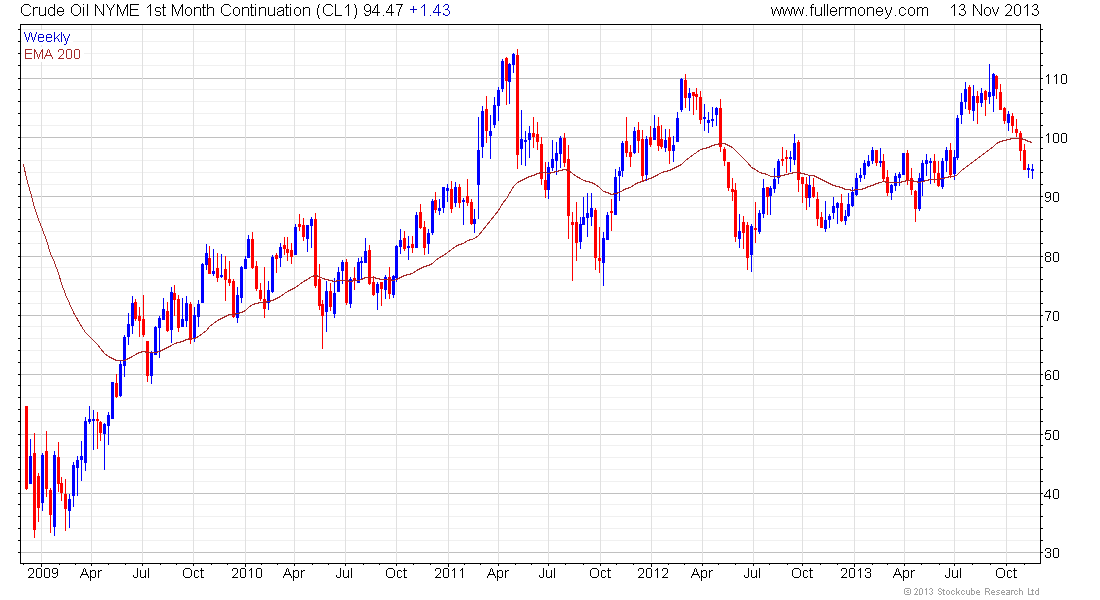The image size is (1100, 600).
Task: Click the 2013 year label on time axis
Action: point(856,573)
